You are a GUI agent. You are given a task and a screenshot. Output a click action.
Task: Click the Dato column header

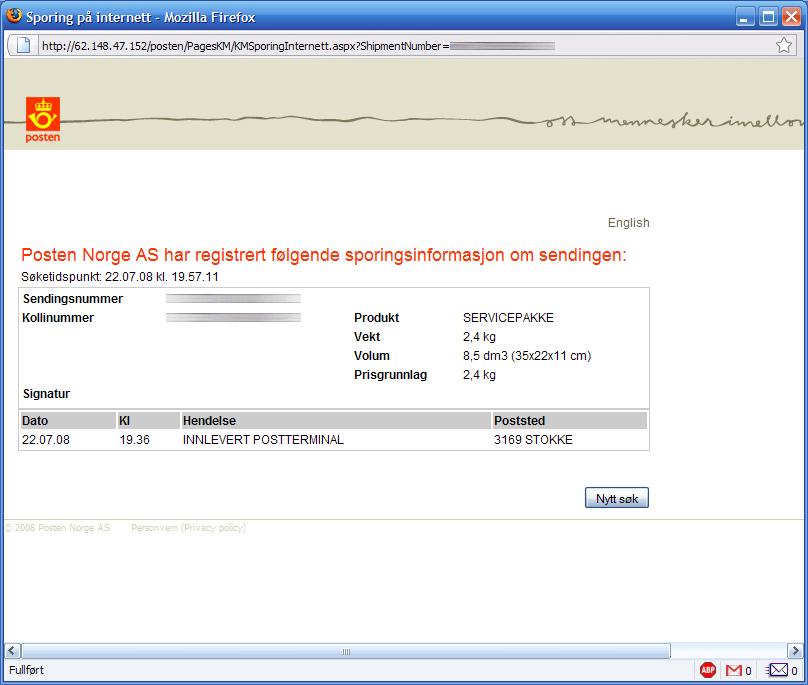click(x=68, y=421)
